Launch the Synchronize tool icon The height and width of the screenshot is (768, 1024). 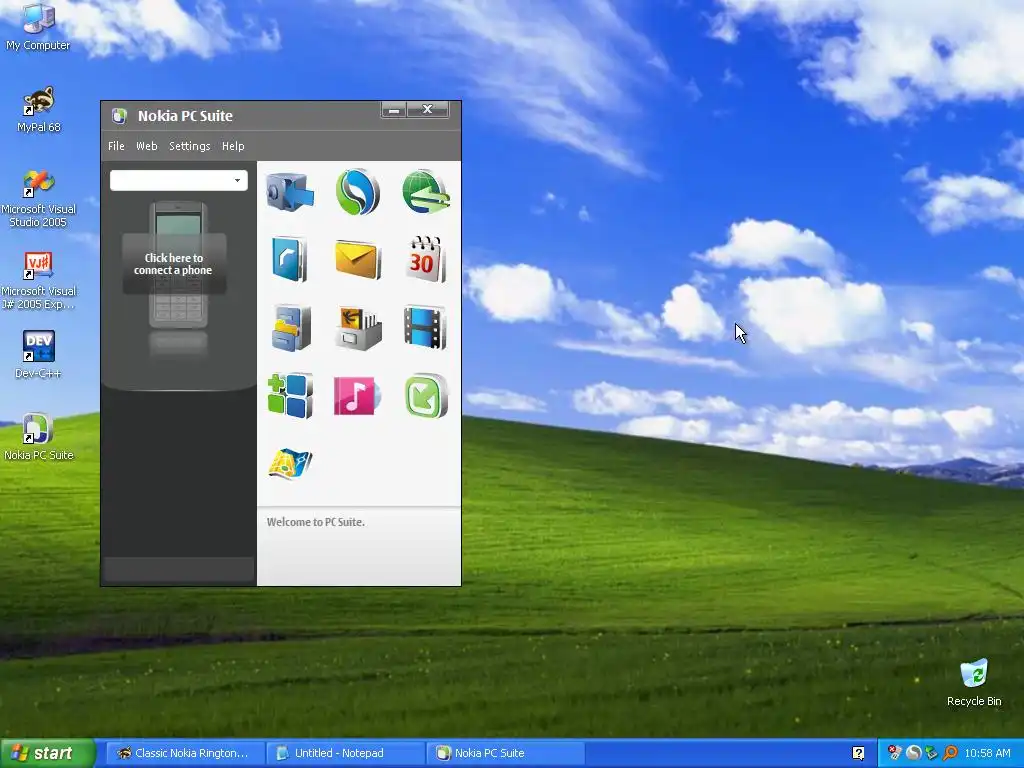coord(358,192)
